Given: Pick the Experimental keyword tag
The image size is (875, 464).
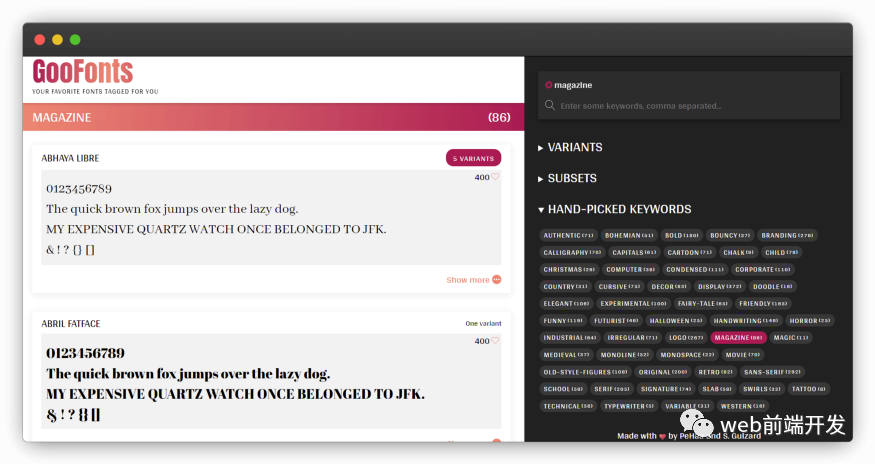Looking at the screenshot, I should pyautogui.click(x=633, y=303).
